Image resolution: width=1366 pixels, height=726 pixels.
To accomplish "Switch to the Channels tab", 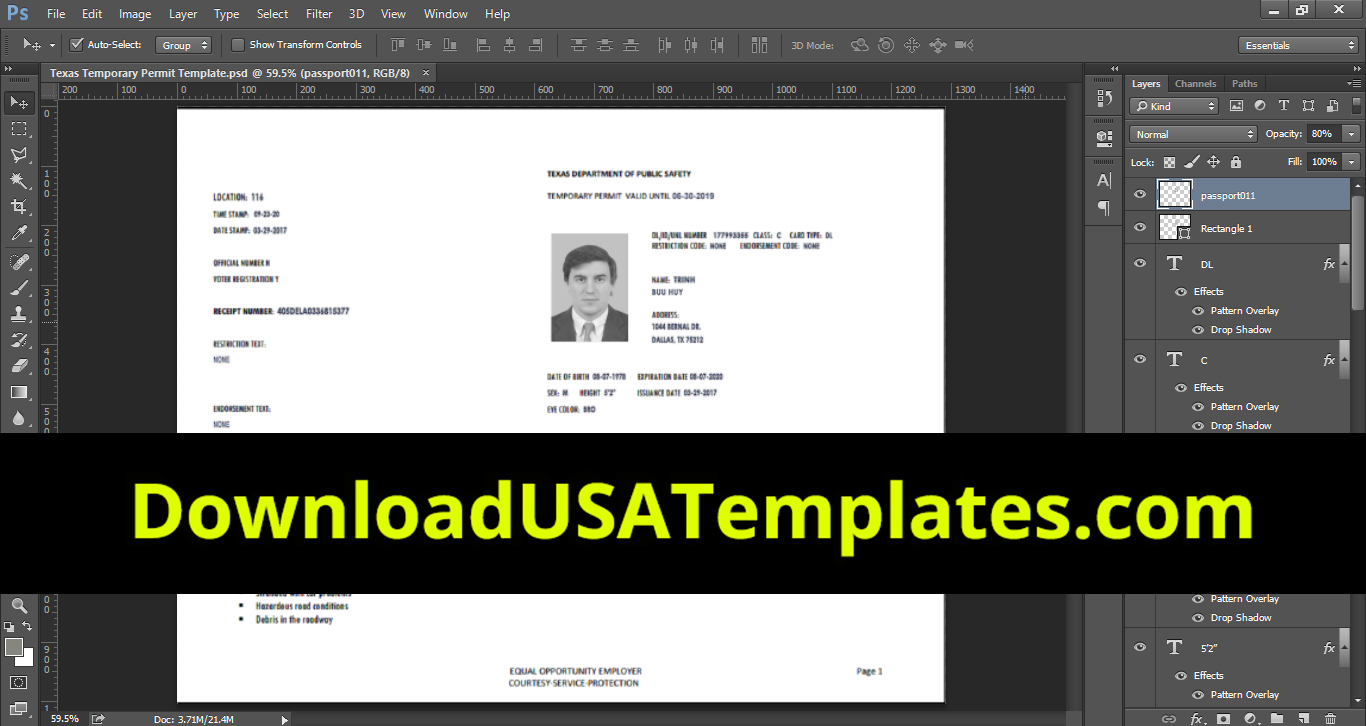I will point(1195,83).
